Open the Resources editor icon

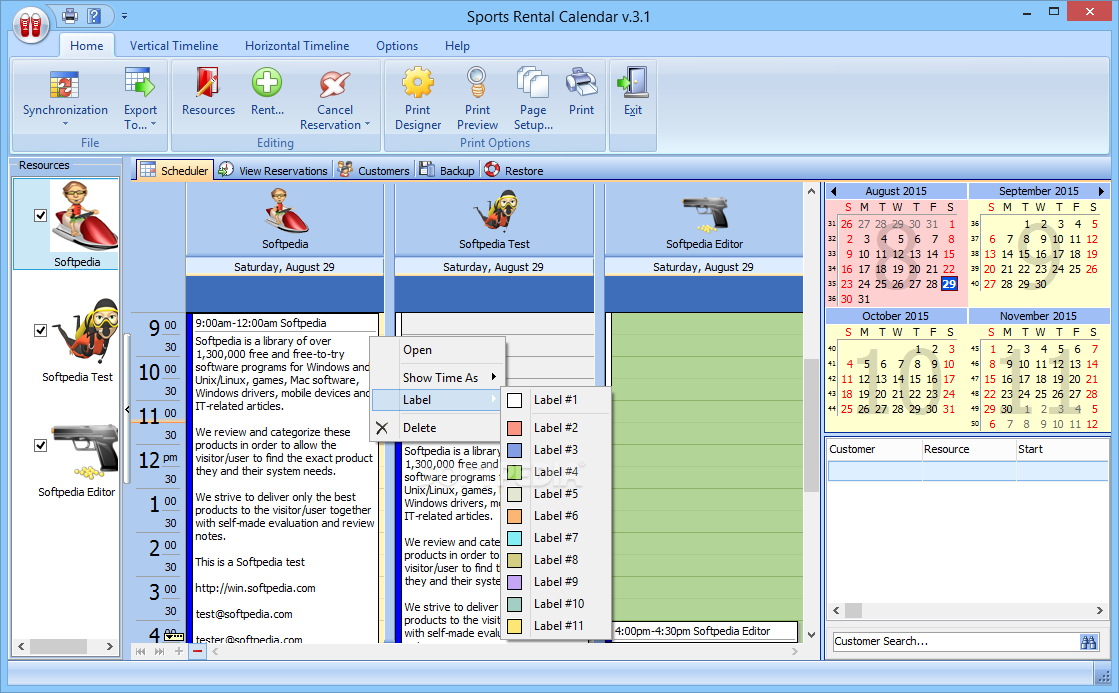pos(208,83)
